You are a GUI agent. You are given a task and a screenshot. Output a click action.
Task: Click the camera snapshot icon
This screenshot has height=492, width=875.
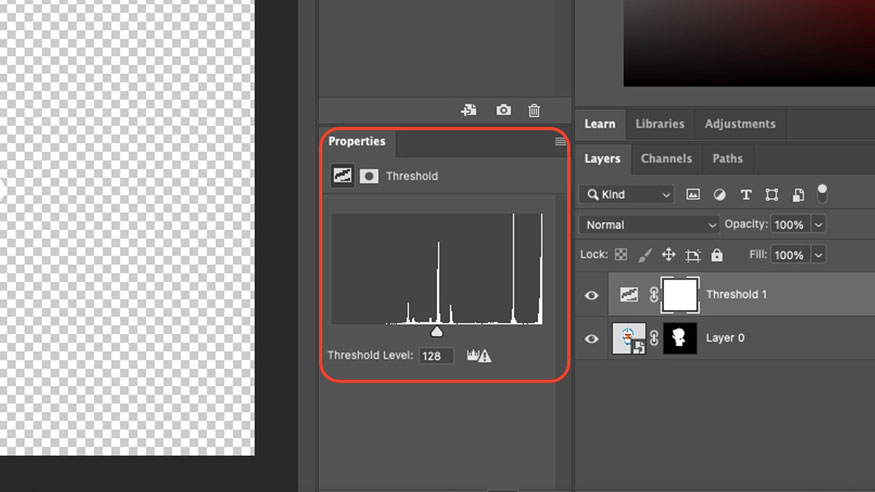[503, 111]
